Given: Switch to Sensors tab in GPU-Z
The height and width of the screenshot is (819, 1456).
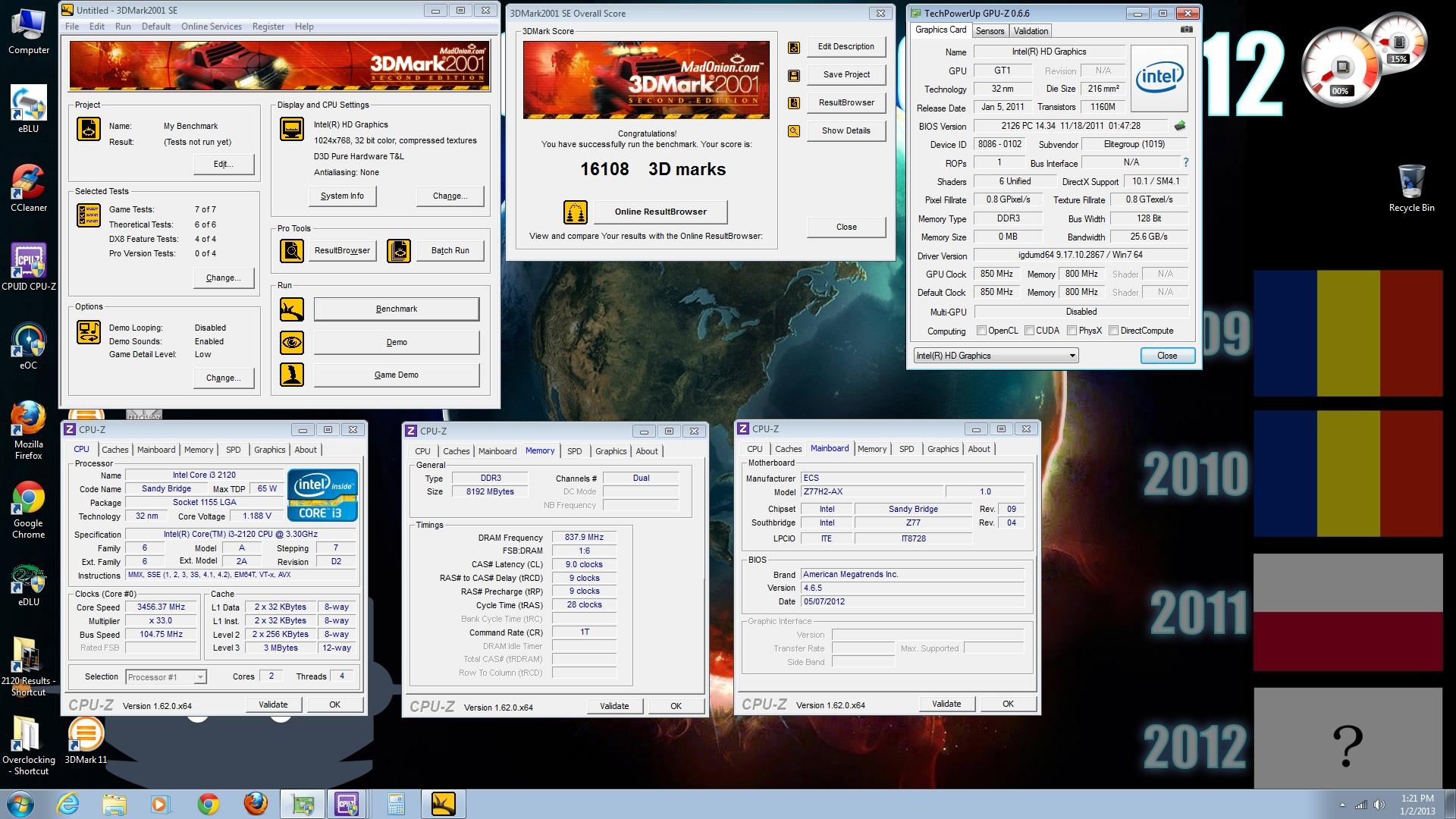Looking at the screenshot, I should click(990, 31).
